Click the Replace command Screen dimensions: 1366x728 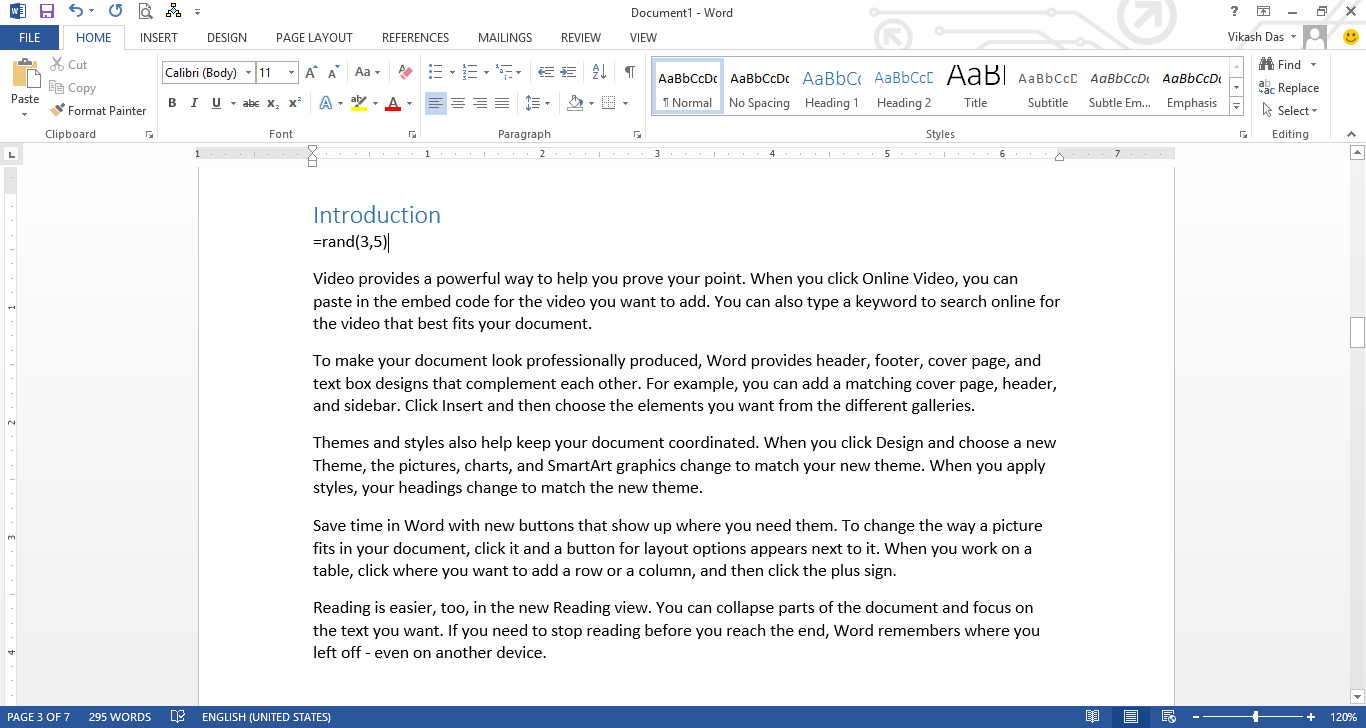pos(1289,87)
